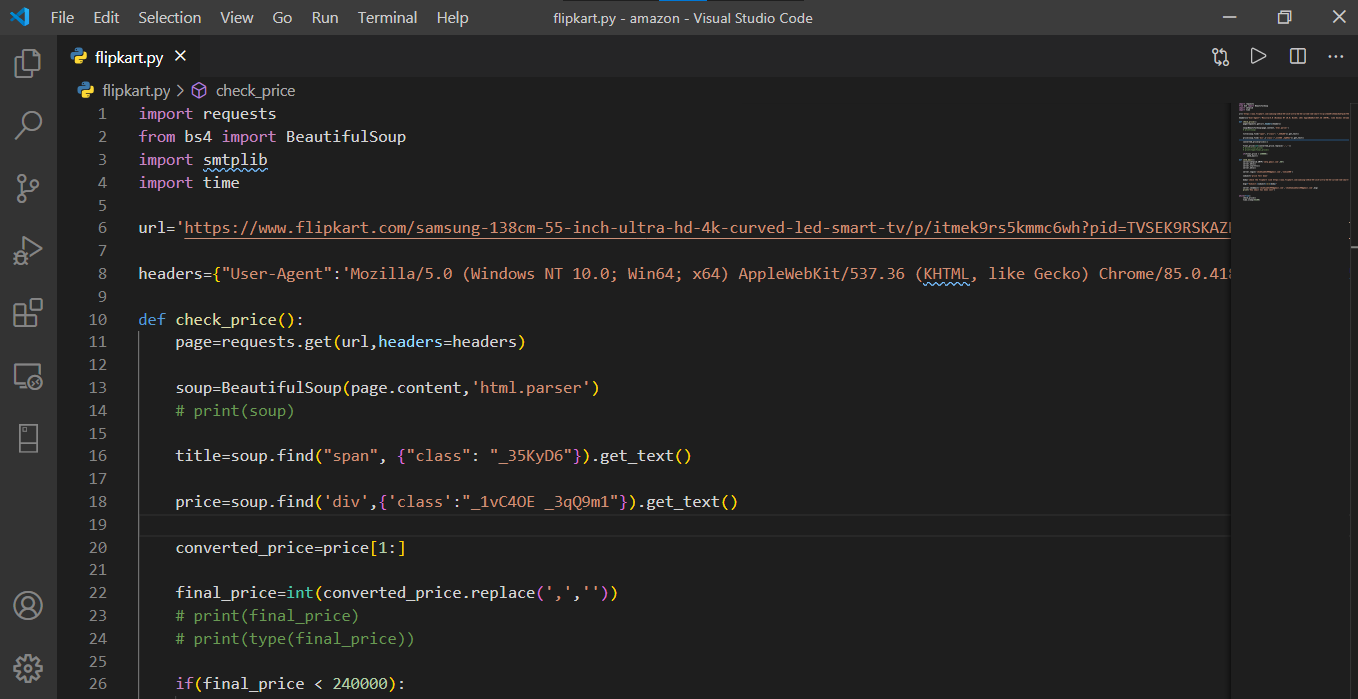Click 'html.parser' string on line 13
The width and height of the screenshot is (1358, 699).
[535, 388]
